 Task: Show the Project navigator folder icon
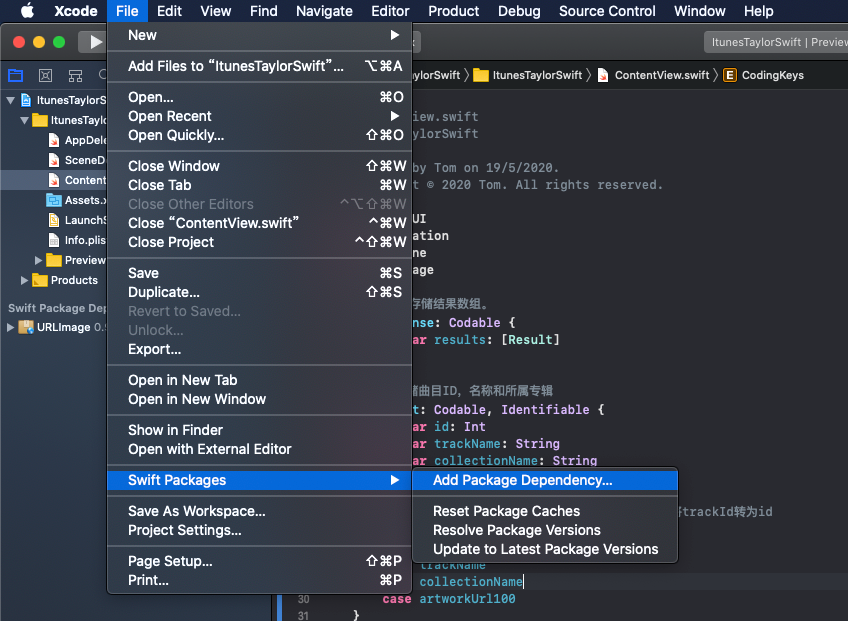point(16,75)
